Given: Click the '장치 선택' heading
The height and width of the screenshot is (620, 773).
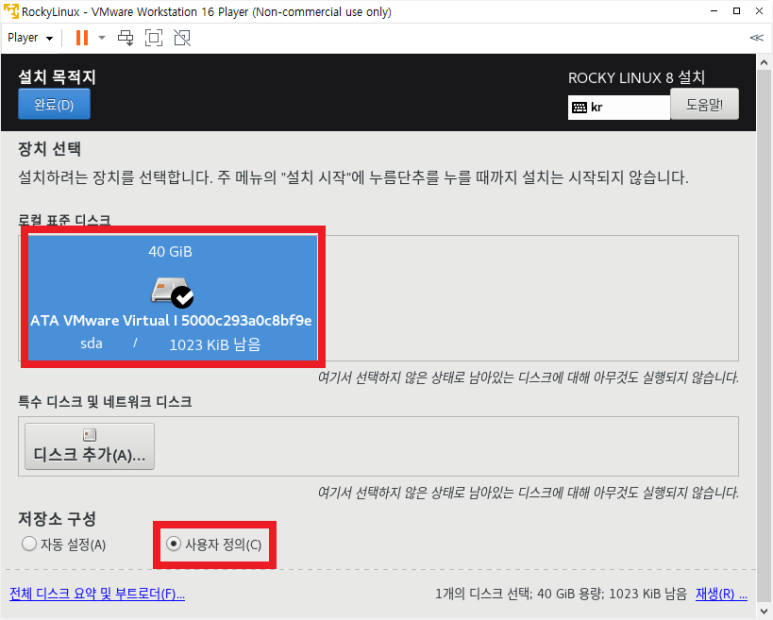Looking at the screenshot, I should coord(49,149).
